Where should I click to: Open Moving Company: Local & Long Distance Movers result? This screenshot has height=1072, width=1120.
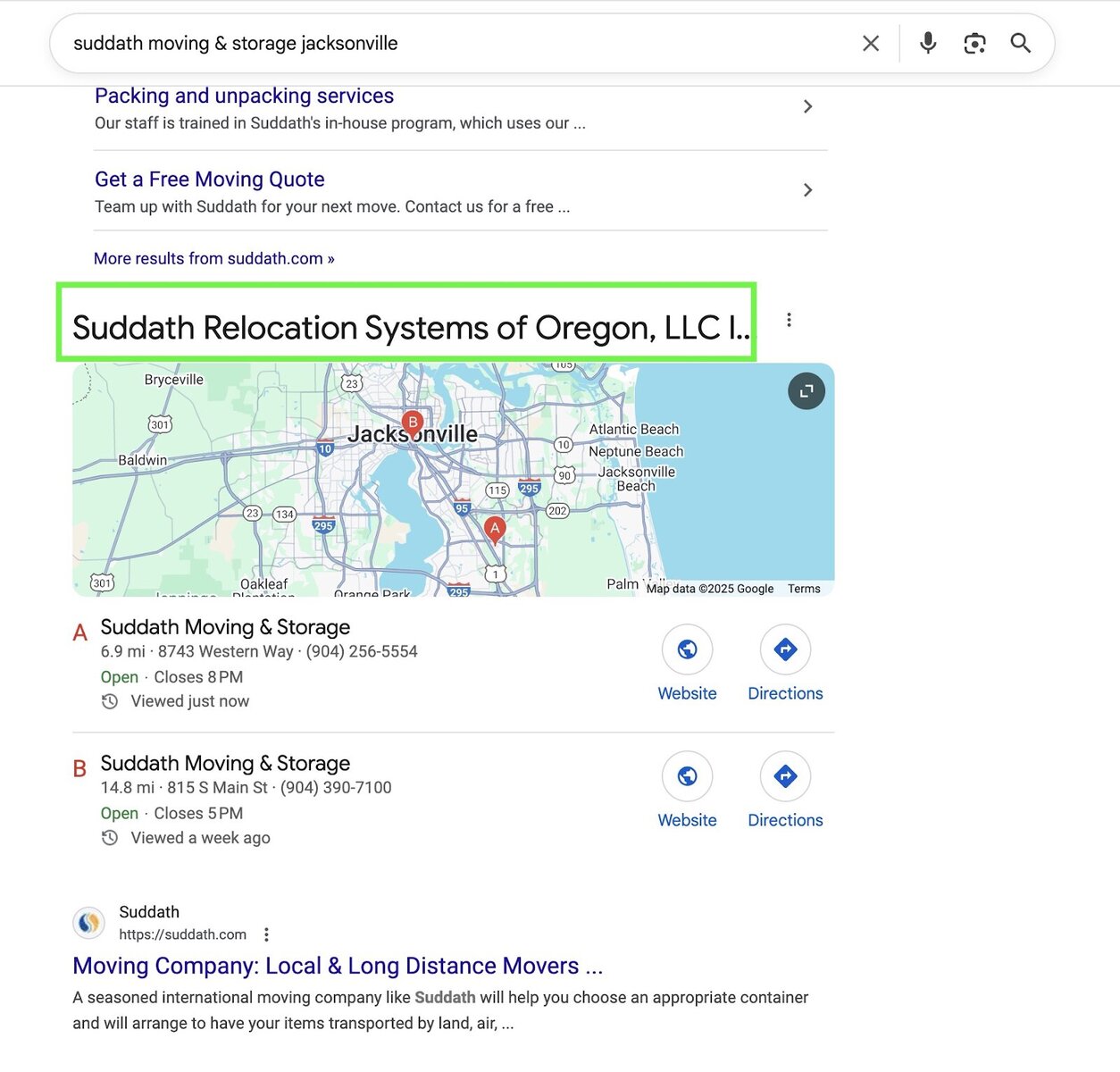coord(338,966)
